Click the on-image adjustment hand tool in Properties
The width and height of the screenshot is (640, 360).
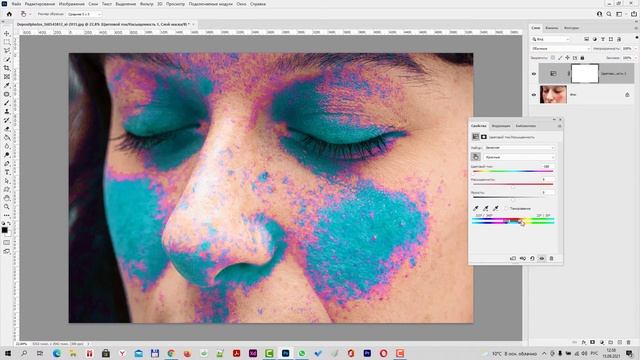(476, 157)
